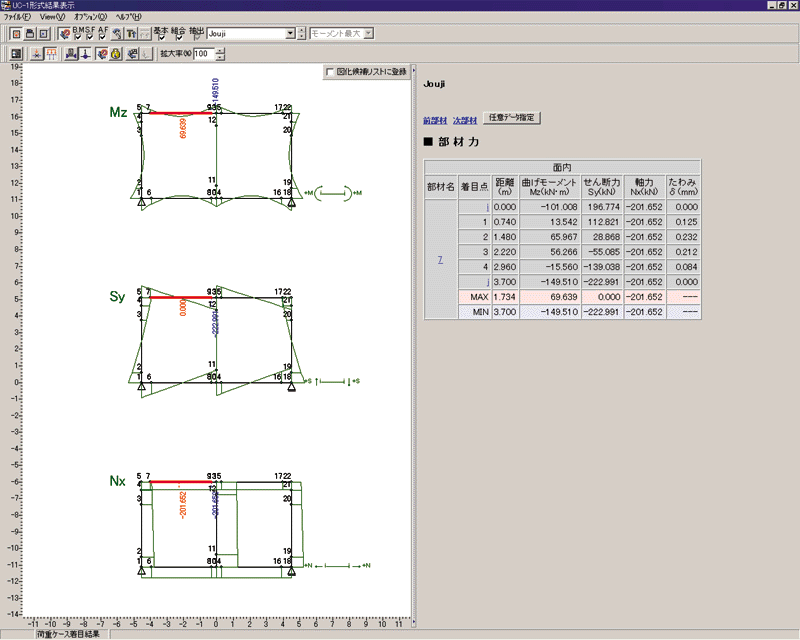Image resolution: width=800 pixels, height=640 pixels.
Task: Click the print icon in the top toolbar
Action: 30,33
